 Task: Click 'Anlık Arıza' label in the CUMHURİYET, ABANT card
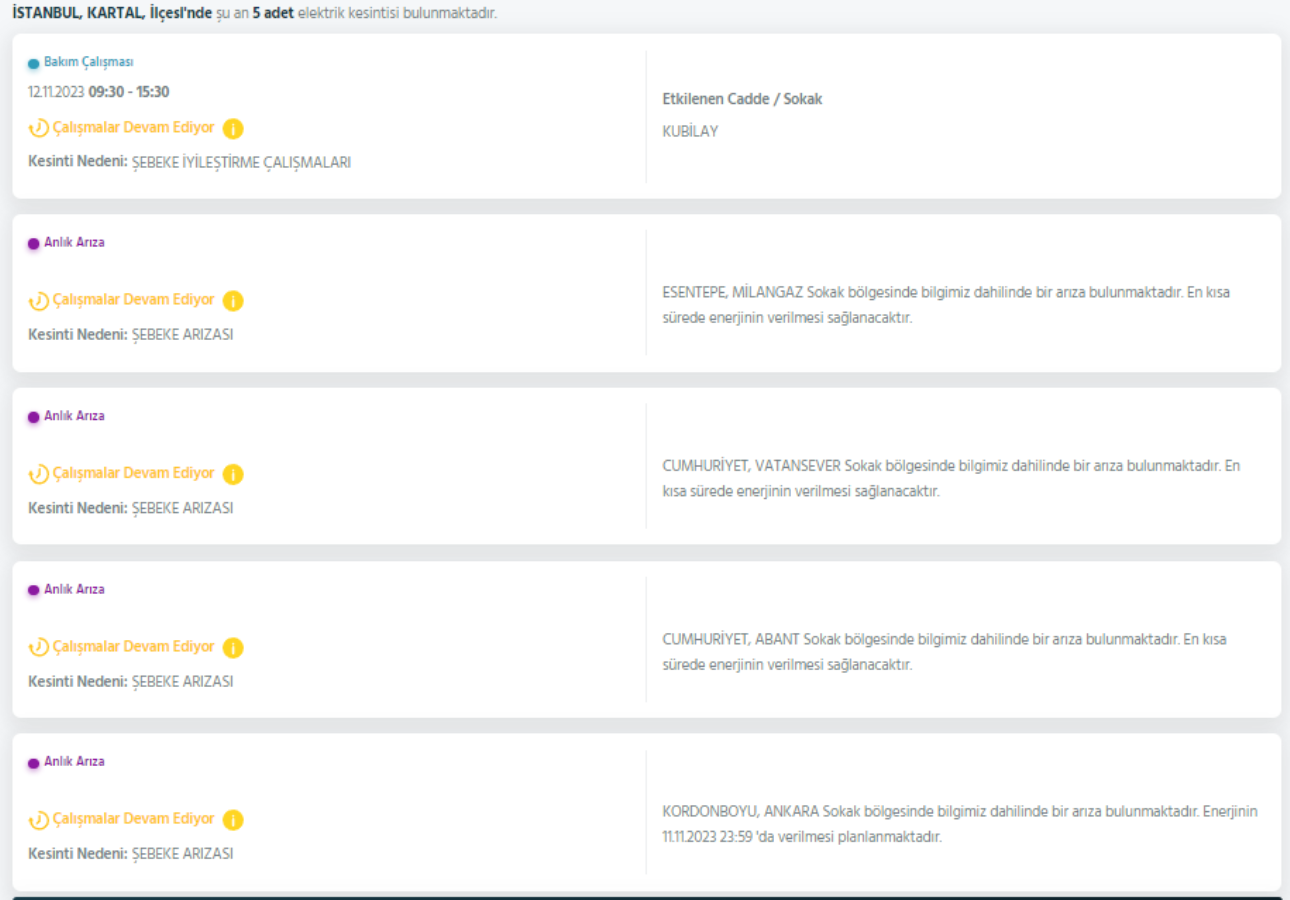(74, 589)
